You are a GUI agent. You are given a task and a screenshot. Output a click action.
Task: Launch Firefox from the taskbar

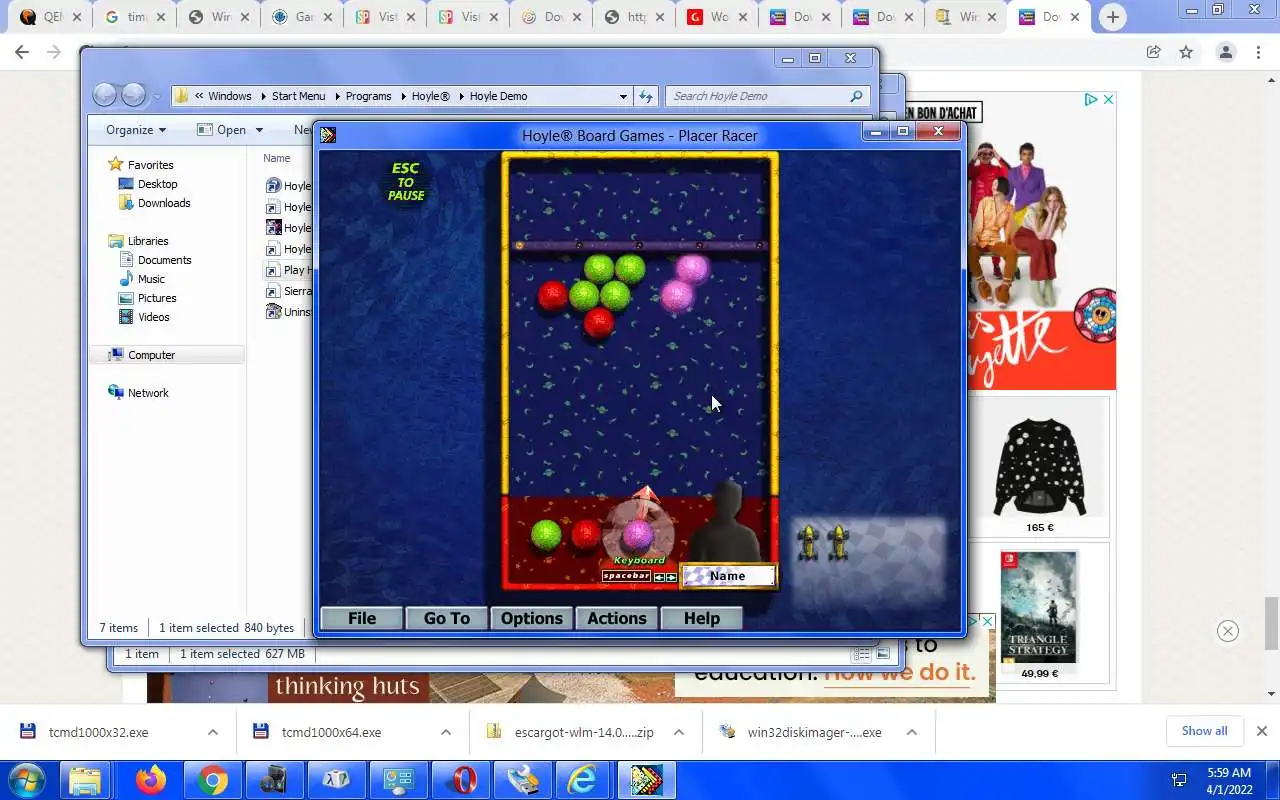click(151, 780)
